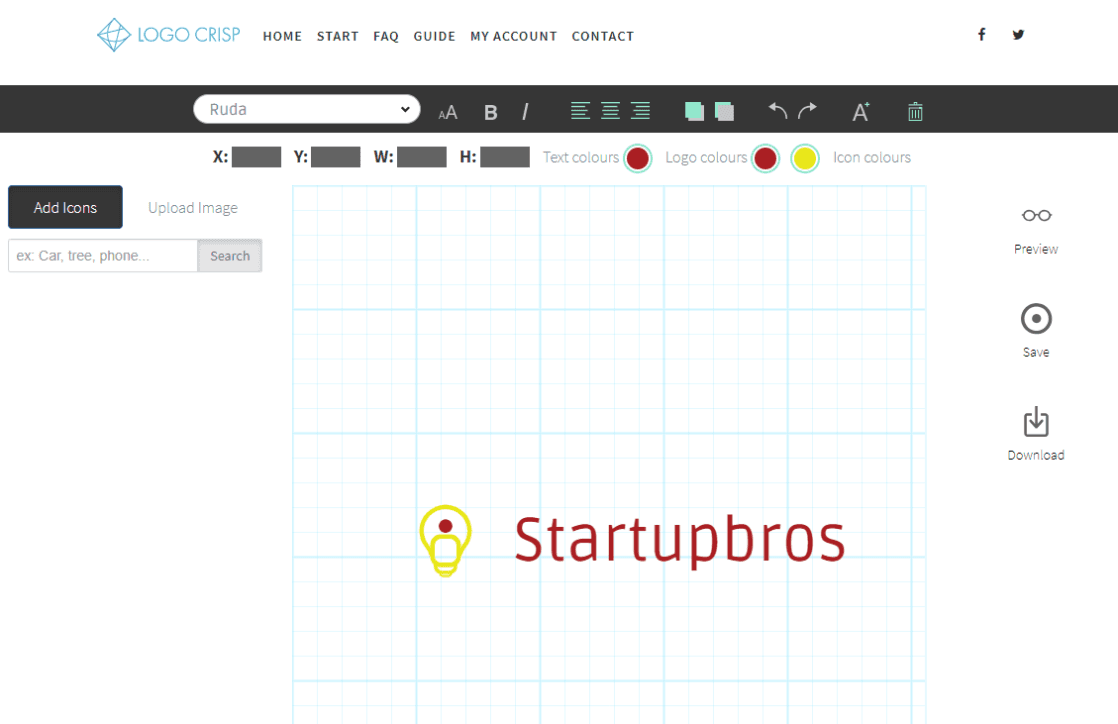1118x724 pixels.
Task: Open the Ruda font dropdown
Action: 307,109
